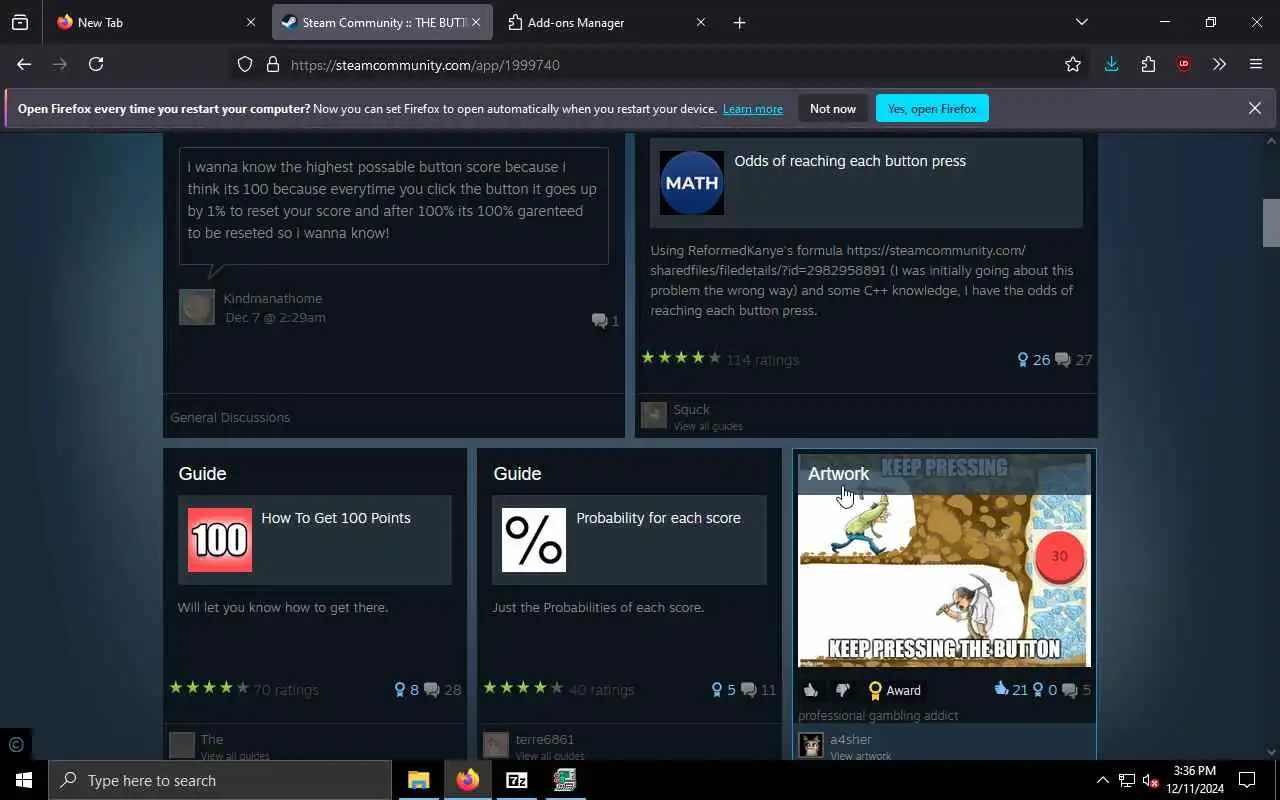Select Steam Community tab
This screenshot has height=800, width=1280.
[380, 22]
